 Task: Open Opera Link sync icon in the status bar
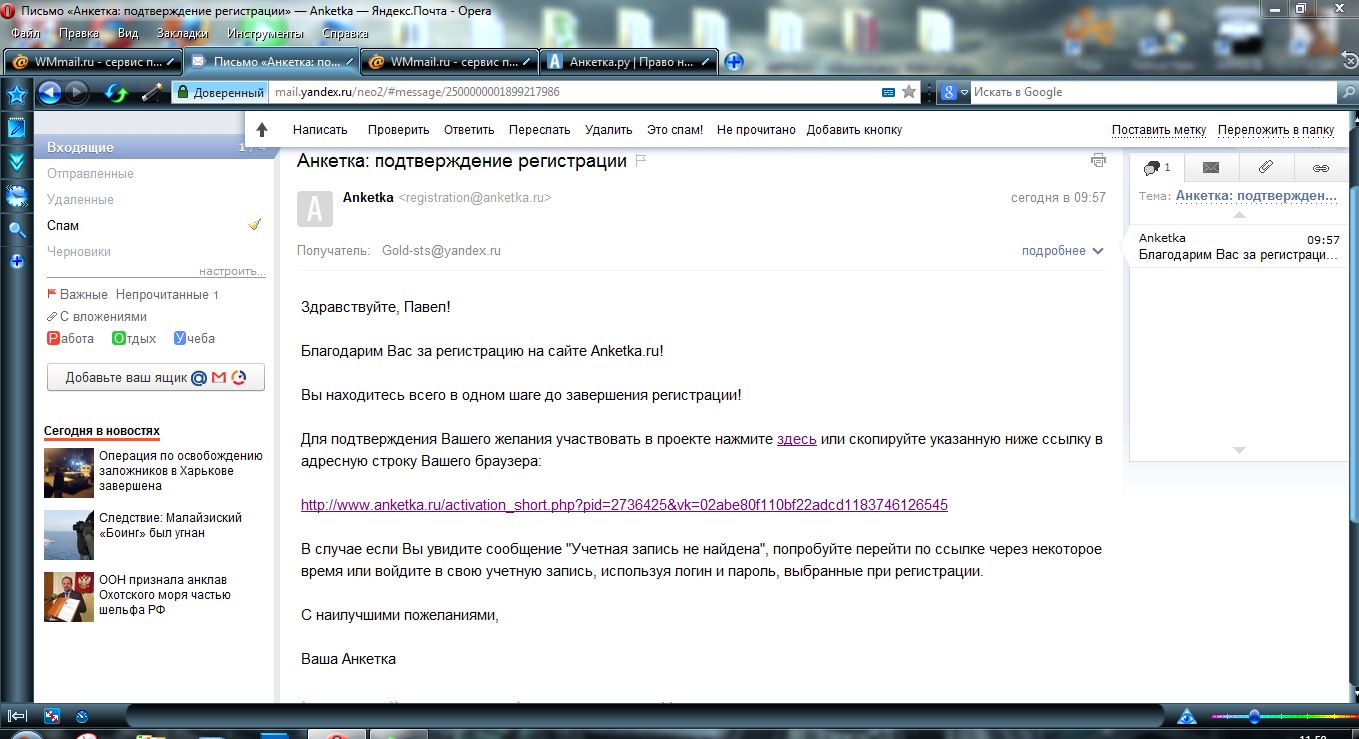[x=53, y=716]
